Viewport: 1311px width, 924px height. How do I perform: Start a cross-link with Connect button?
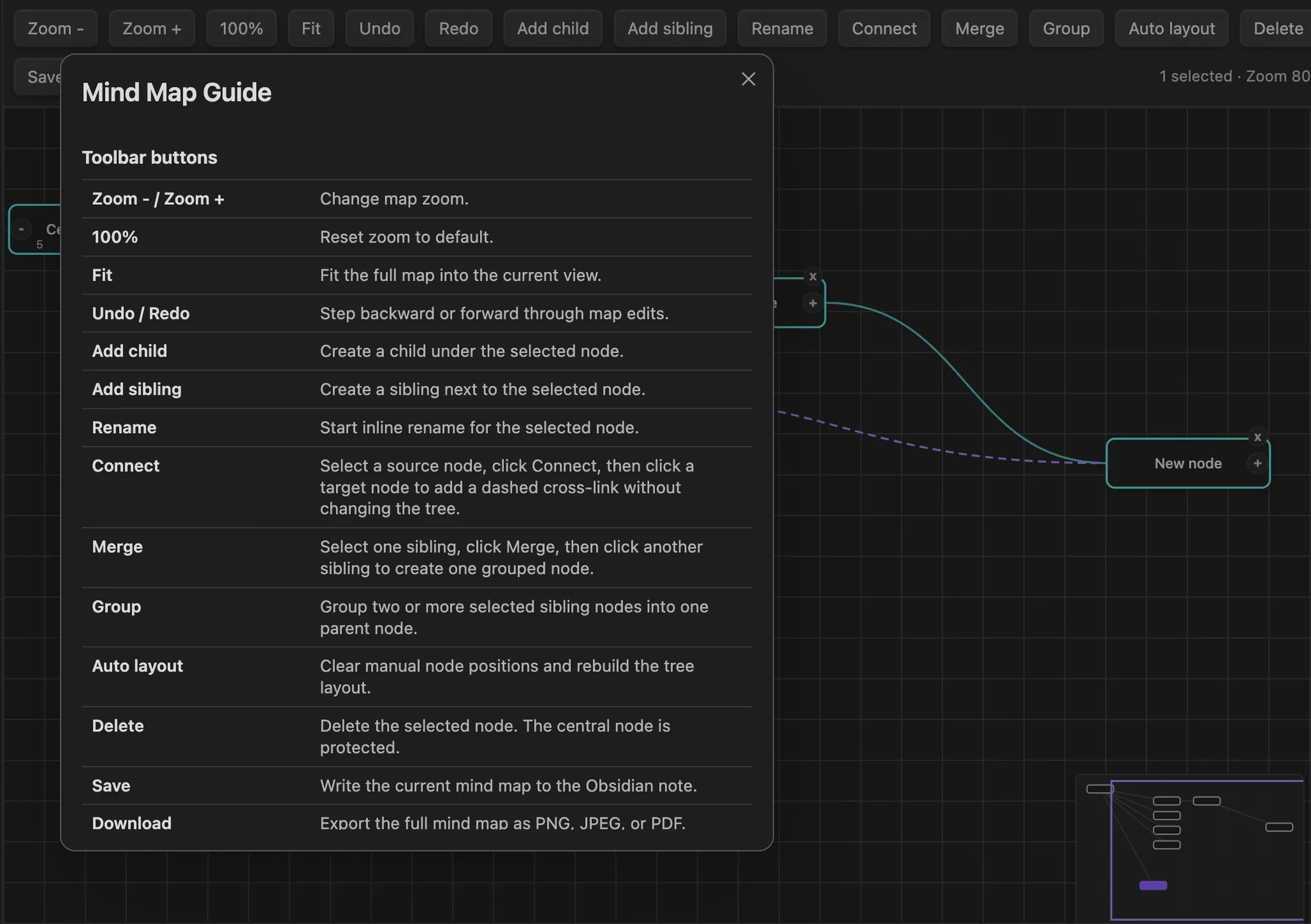[x=884, y=29]
